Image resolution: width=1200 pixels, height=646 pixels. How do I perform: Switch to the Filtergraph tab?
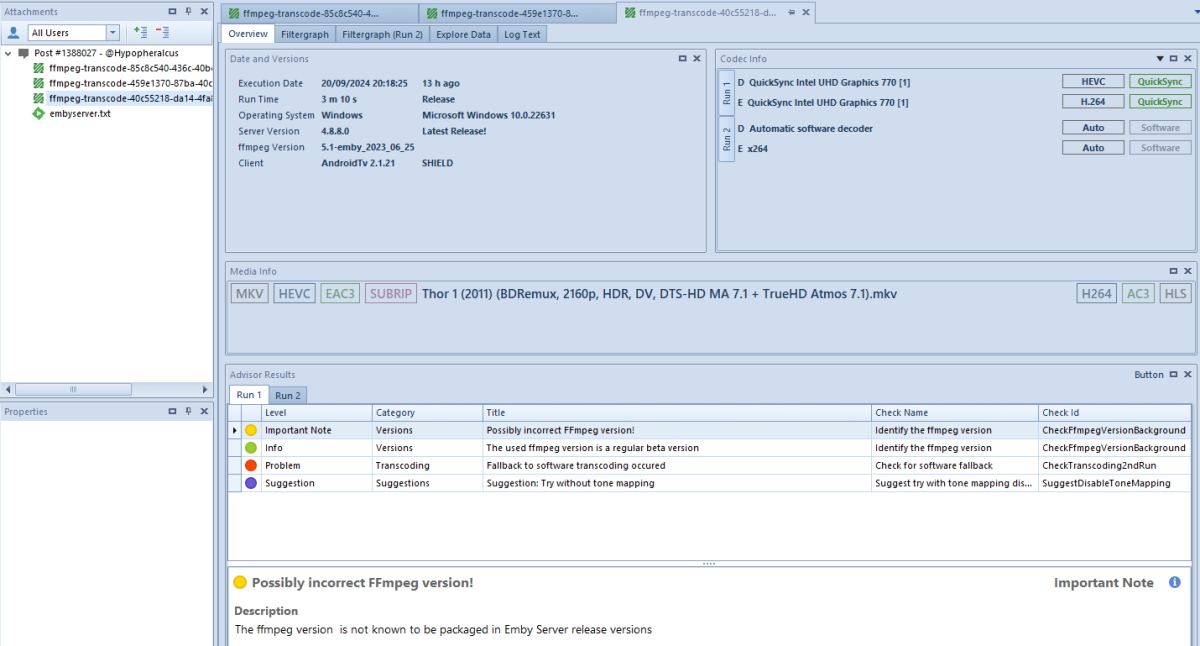305,34
